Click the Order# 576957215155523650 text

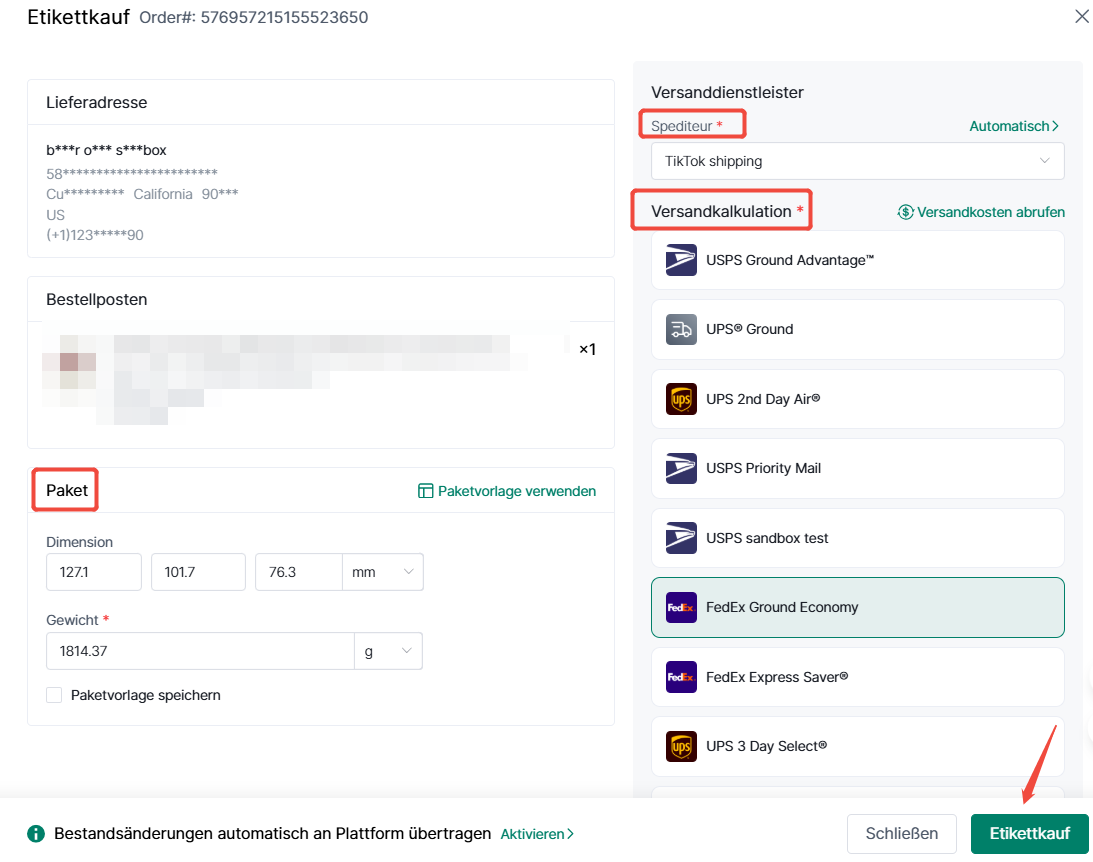[x=254, y=17]
